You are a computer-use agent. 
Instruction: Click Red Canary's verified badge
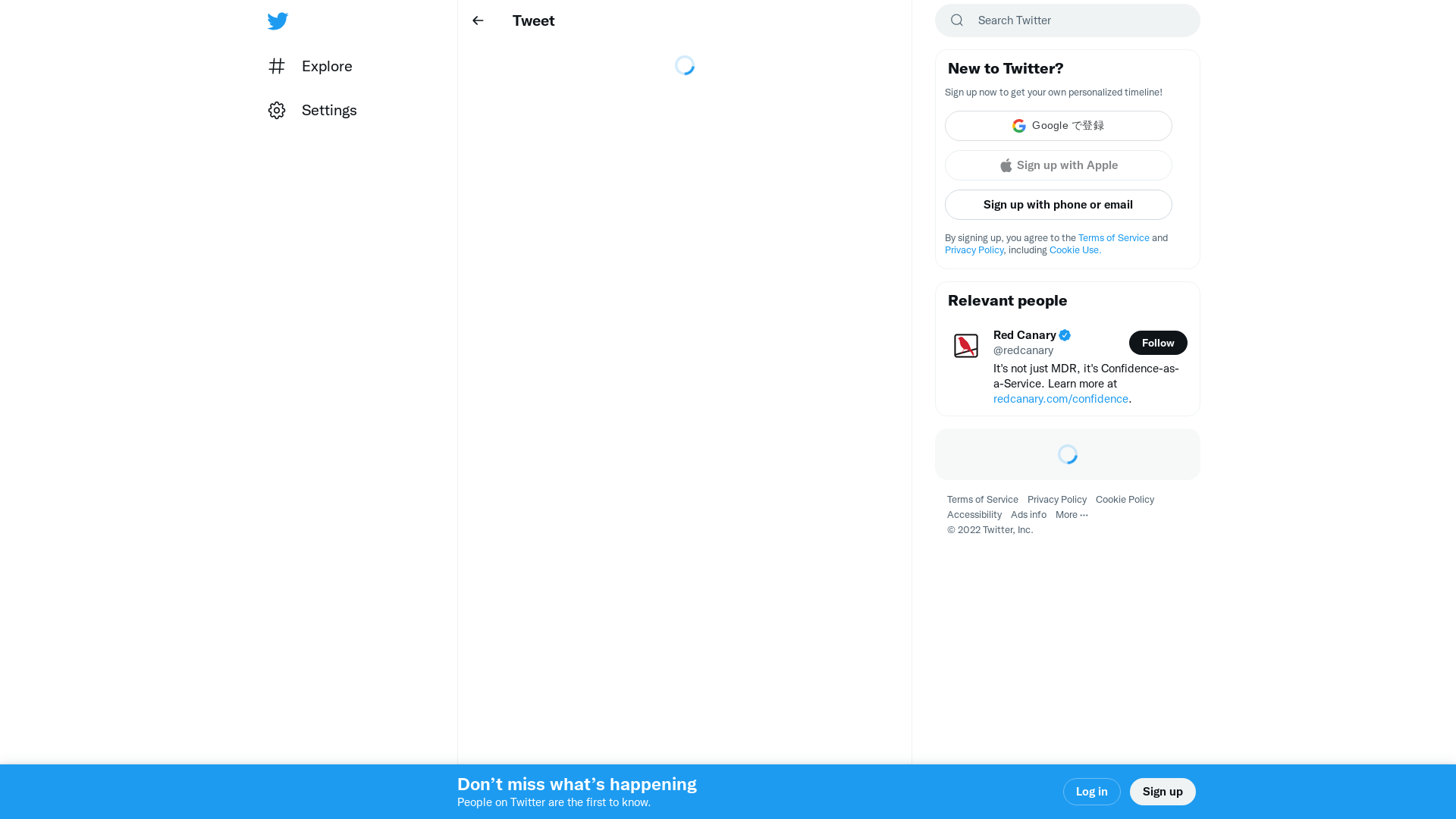[1065, 335]
